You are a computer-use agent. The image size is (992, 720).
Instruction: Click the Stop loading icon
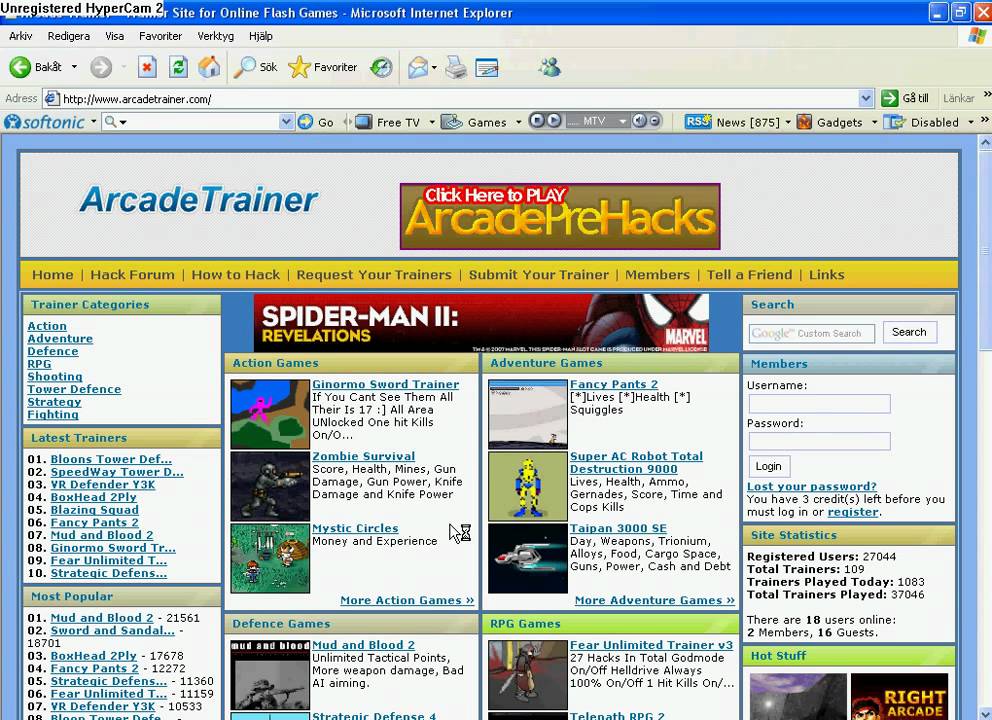pyautogui.click(x=147, y=66)
